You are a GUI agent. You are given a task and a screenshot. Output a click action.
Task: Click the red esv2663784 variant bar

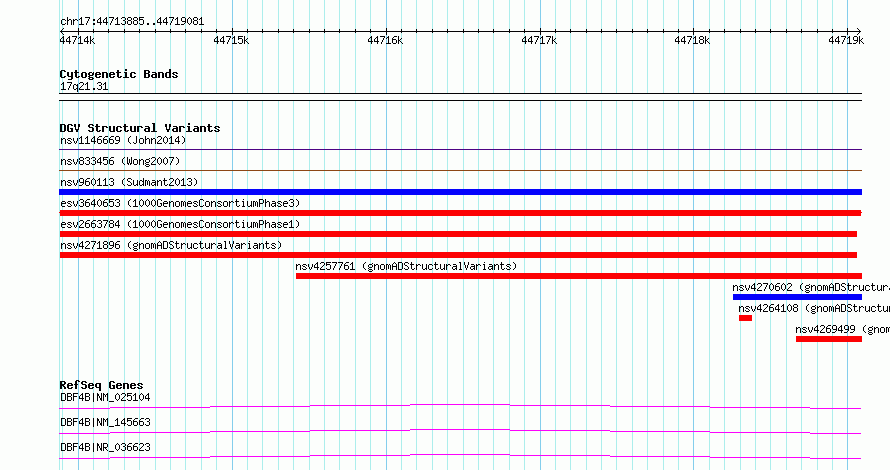click(458, 234)
